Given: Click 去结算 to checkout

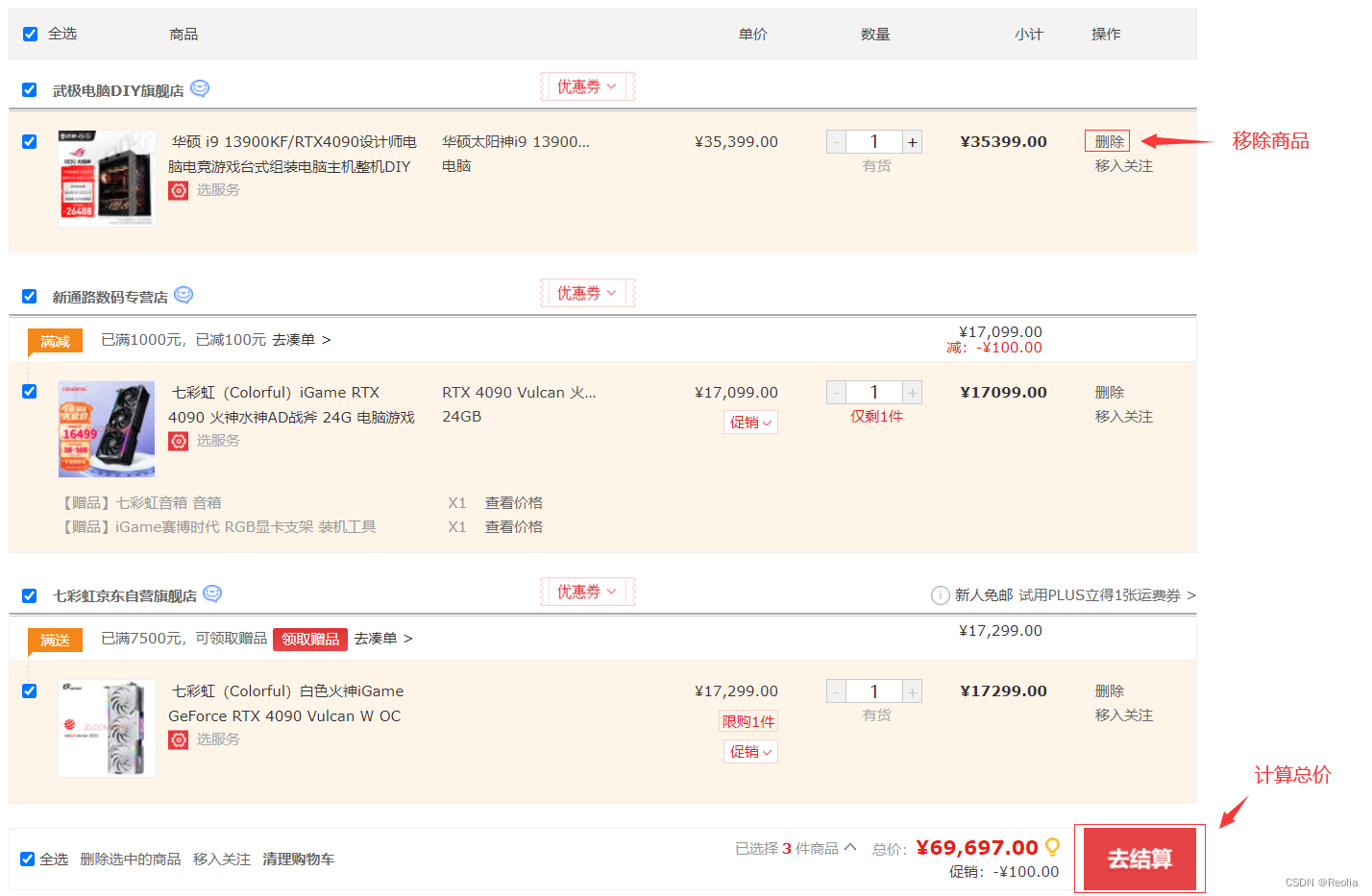Looking at the screenshot, I should [1139, 858].
